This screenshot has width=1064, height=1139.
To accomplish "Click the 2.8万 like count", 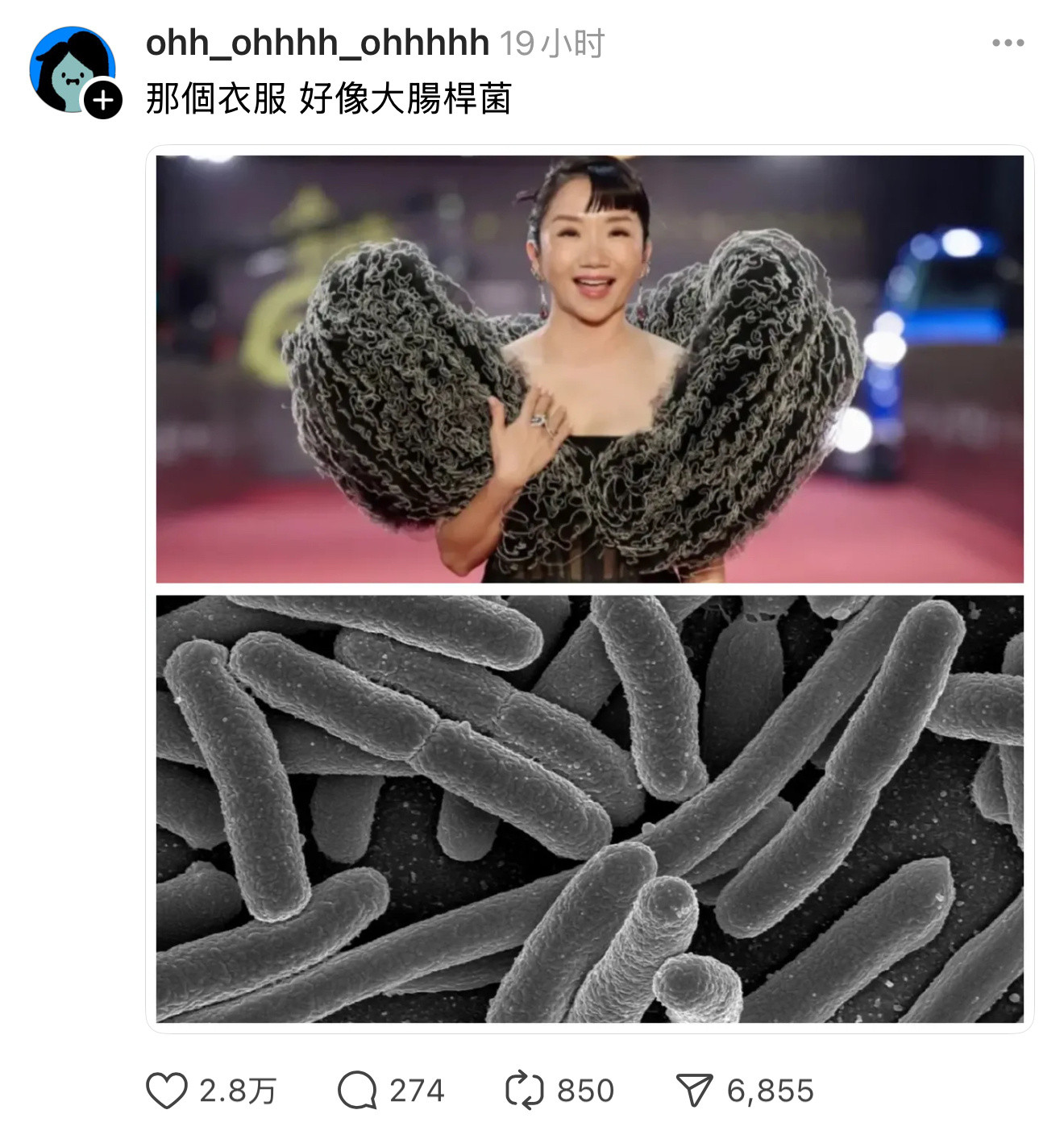I will [238, 1091].
